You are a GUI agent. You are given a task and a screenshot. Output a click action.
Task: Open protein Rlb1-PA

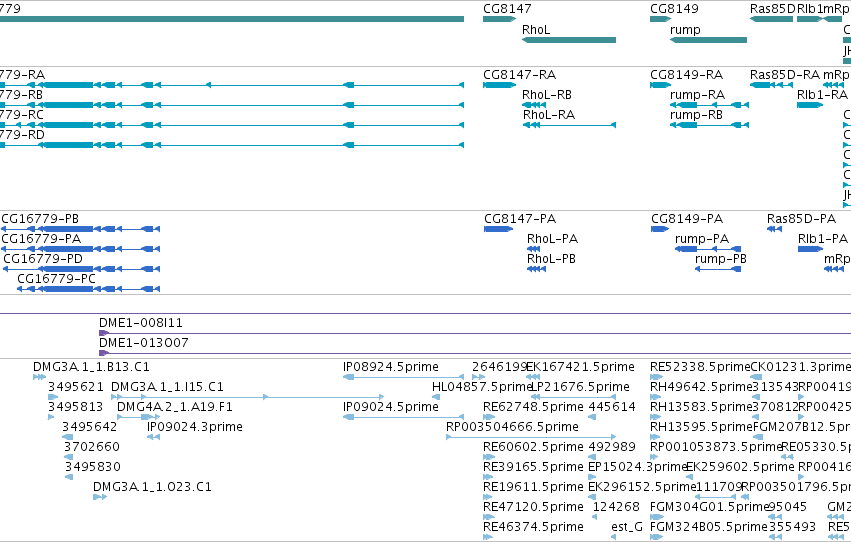tap(823, 239)
